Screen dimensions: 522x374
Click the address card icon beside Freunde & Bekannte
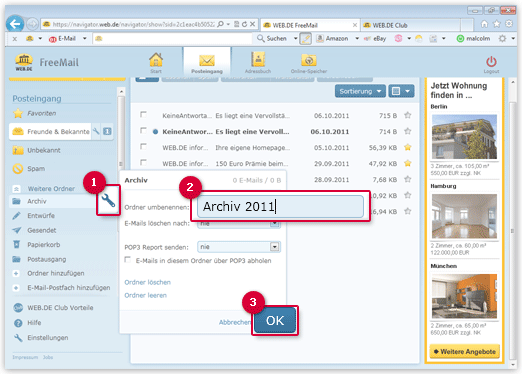pos(107,131)
